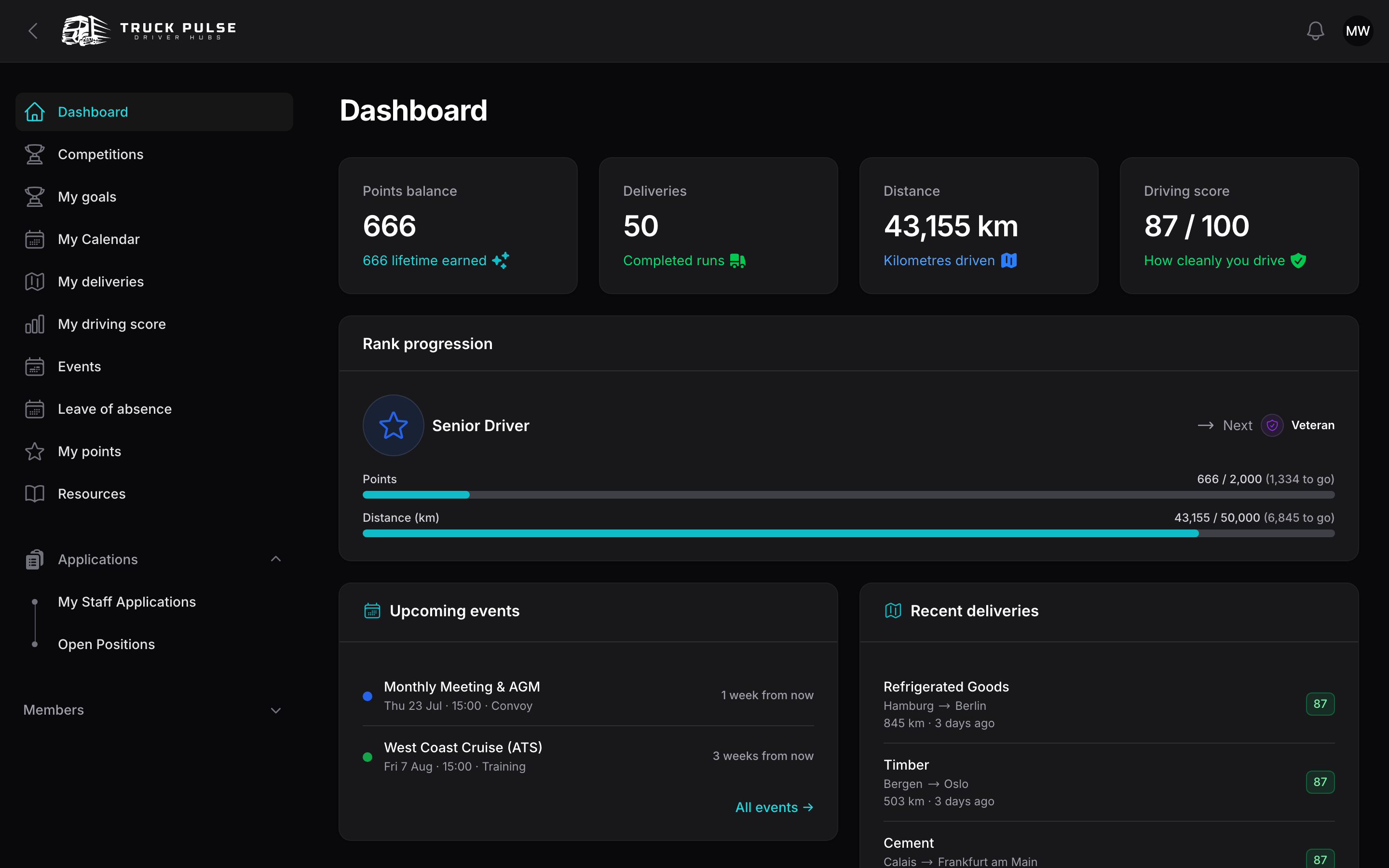
Task: Click the Recent deliveries map icon
Action: click(x=893, y=611)
